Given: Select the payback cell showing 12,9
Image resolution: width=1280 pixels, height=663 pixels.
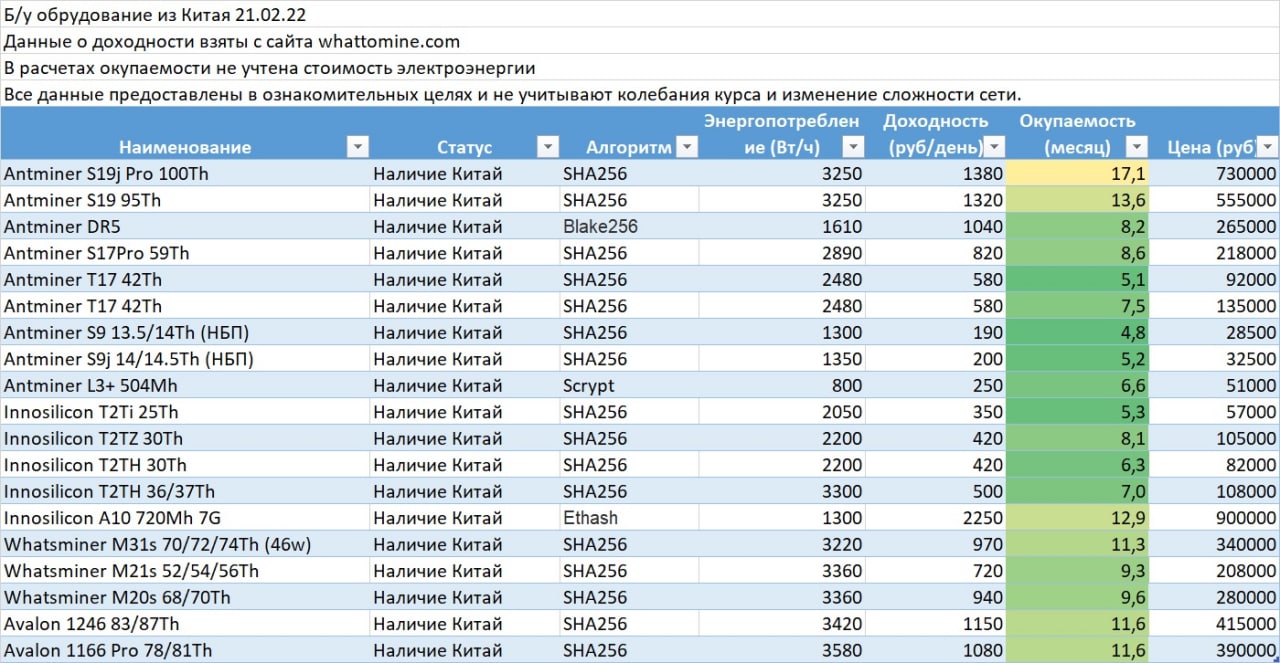Looking at the screenshot, I should pyautogui.click(x=1077, y=518).
